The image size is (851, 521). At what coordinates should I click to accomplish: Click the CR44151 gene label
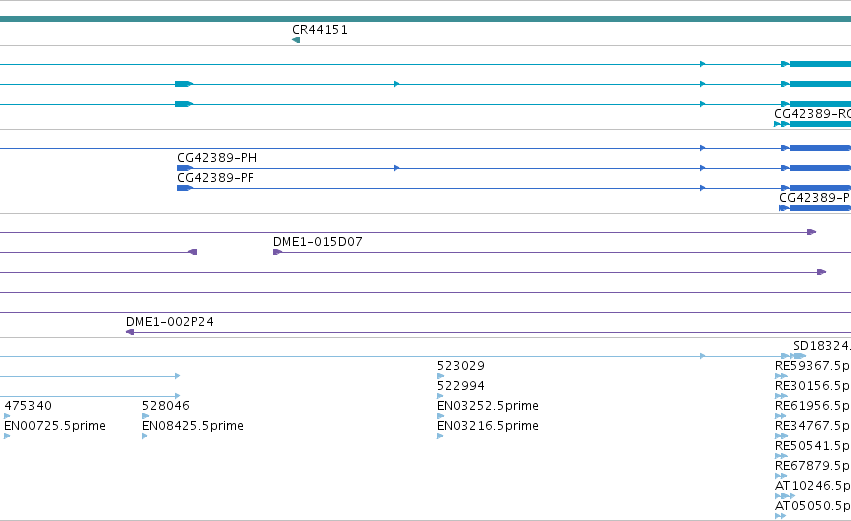point(320,30)
